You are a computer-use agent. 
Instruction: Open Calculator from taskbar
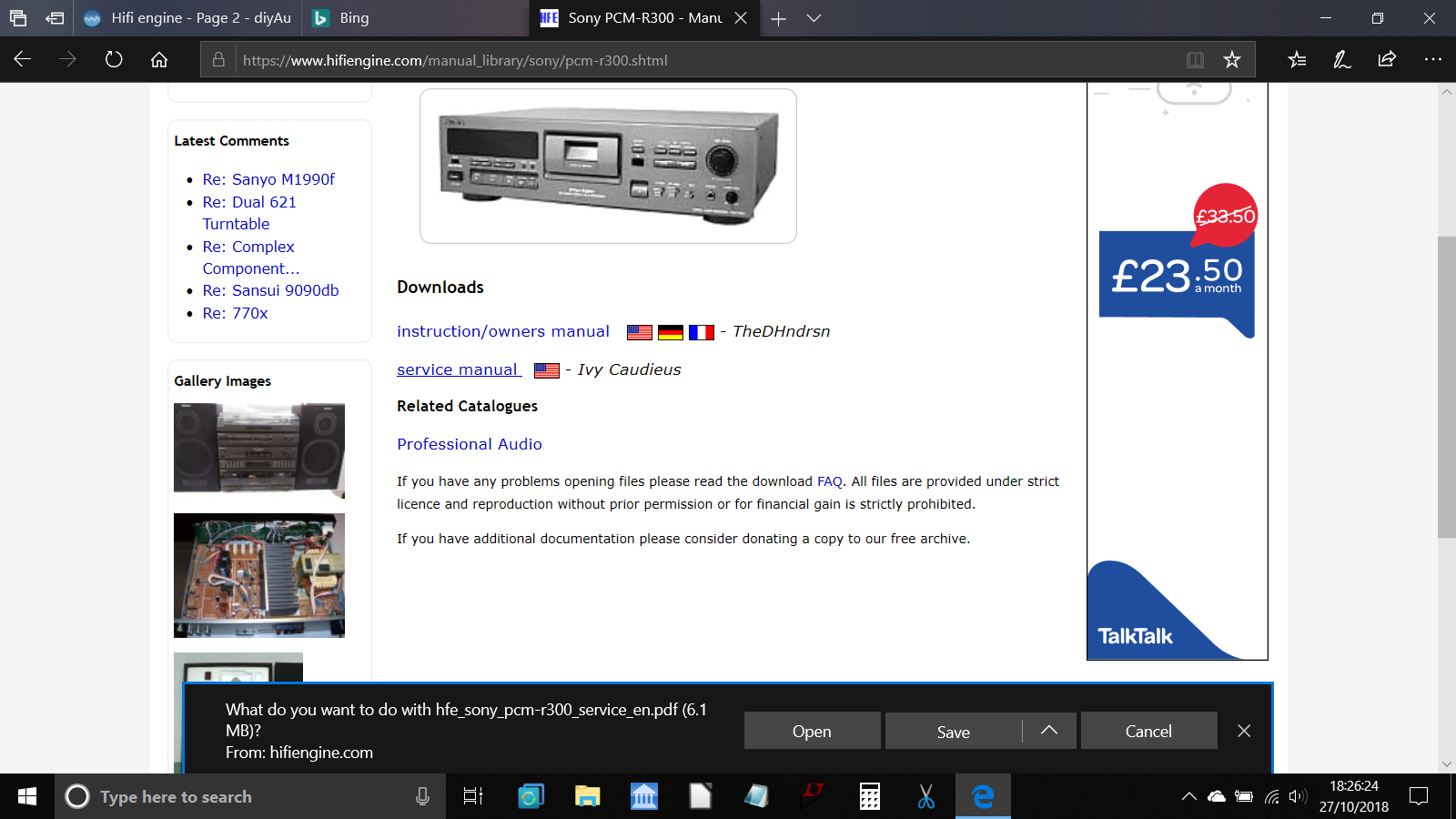[x=870, y=796]
